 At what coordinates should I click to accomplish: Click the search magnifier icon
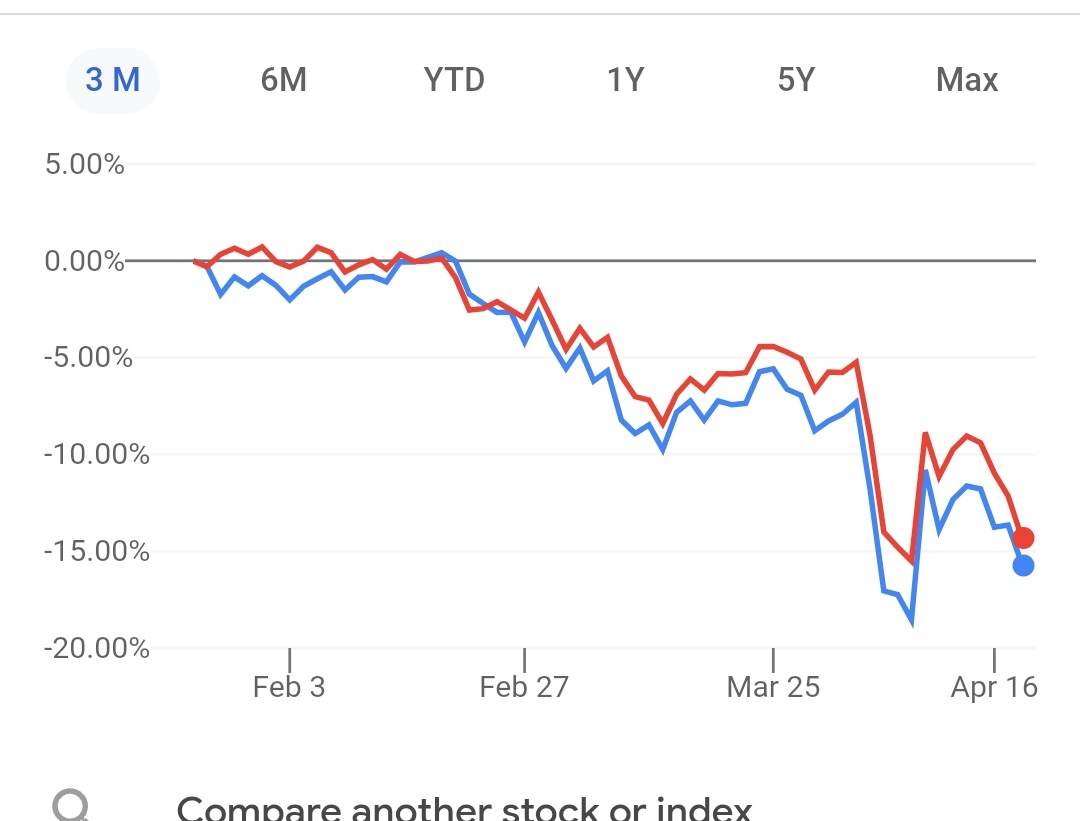(72, 808)
